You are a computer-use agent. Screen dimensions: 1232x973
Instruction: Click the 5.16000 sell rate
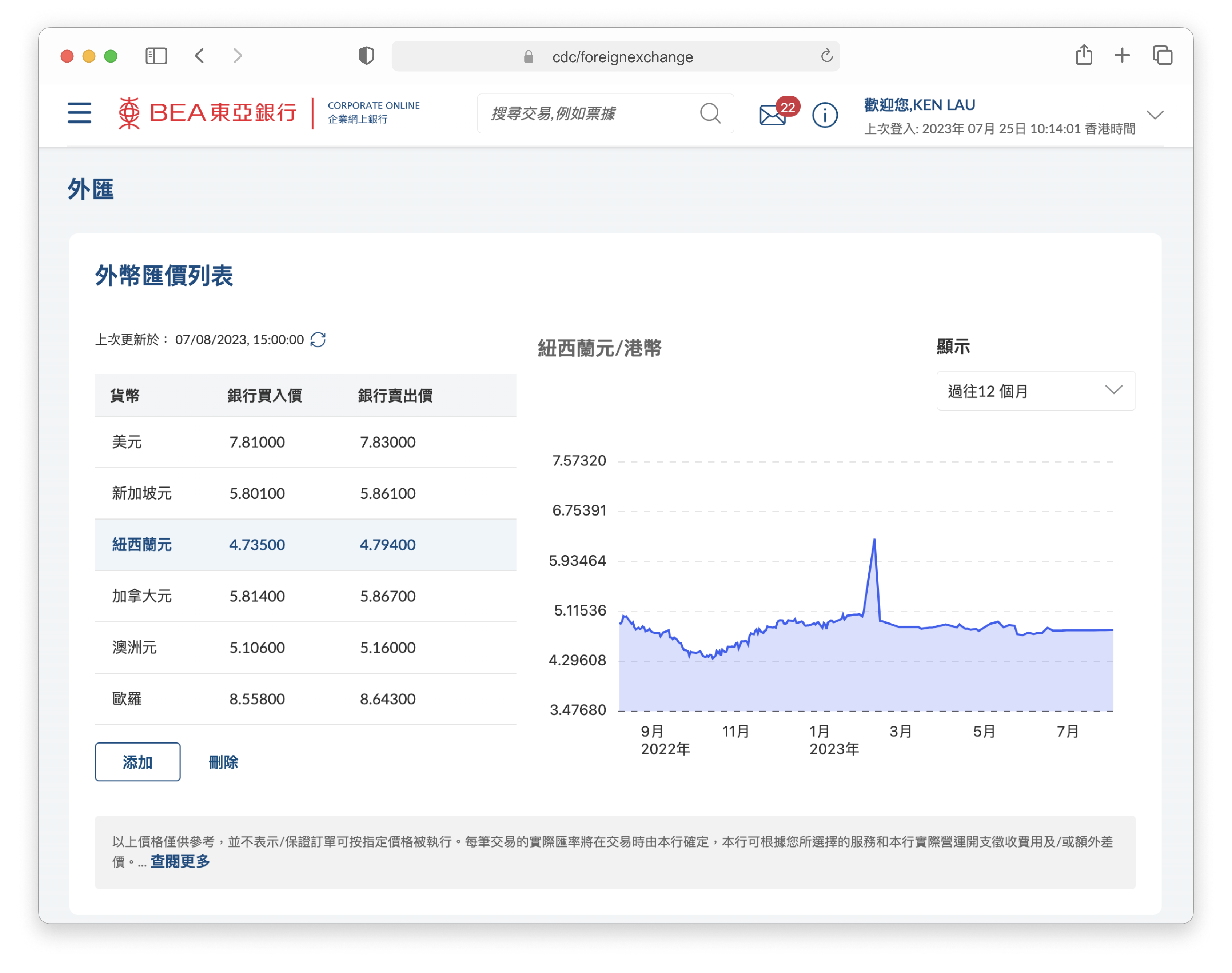pyautogui.click(x=387, y=647)
